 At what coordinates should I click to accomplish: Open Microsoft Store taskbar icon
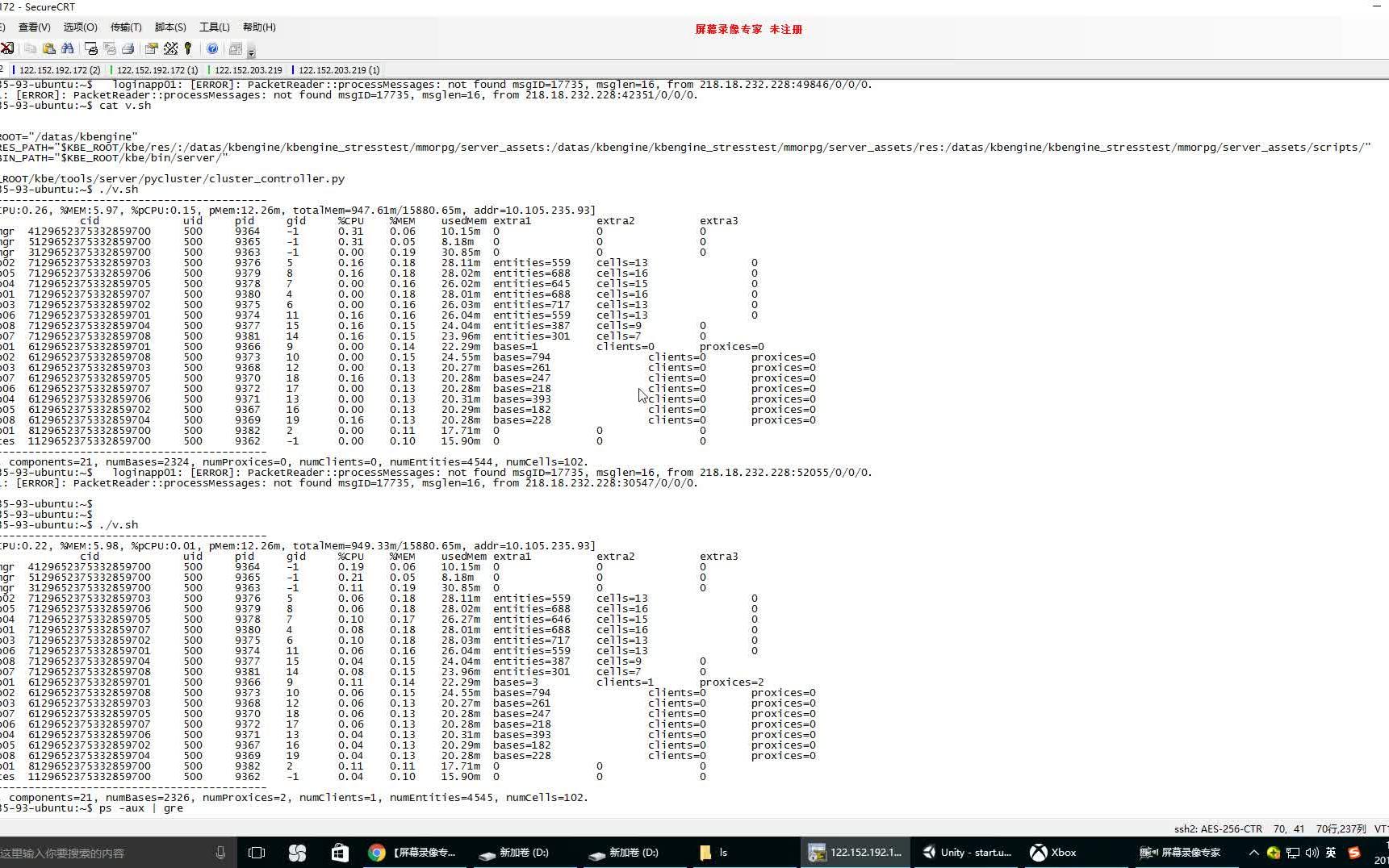pos(340,853)
